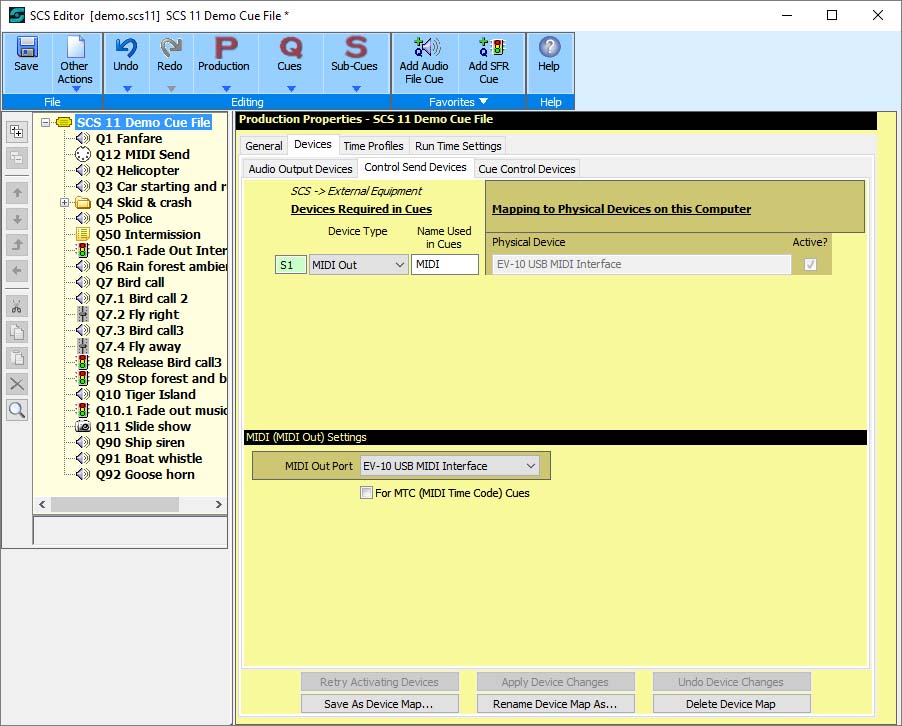This screenshot has width=902, height=726.
Task: Expand the Q4 Skid & crash tree node
Action: click(x=65, y=203)
